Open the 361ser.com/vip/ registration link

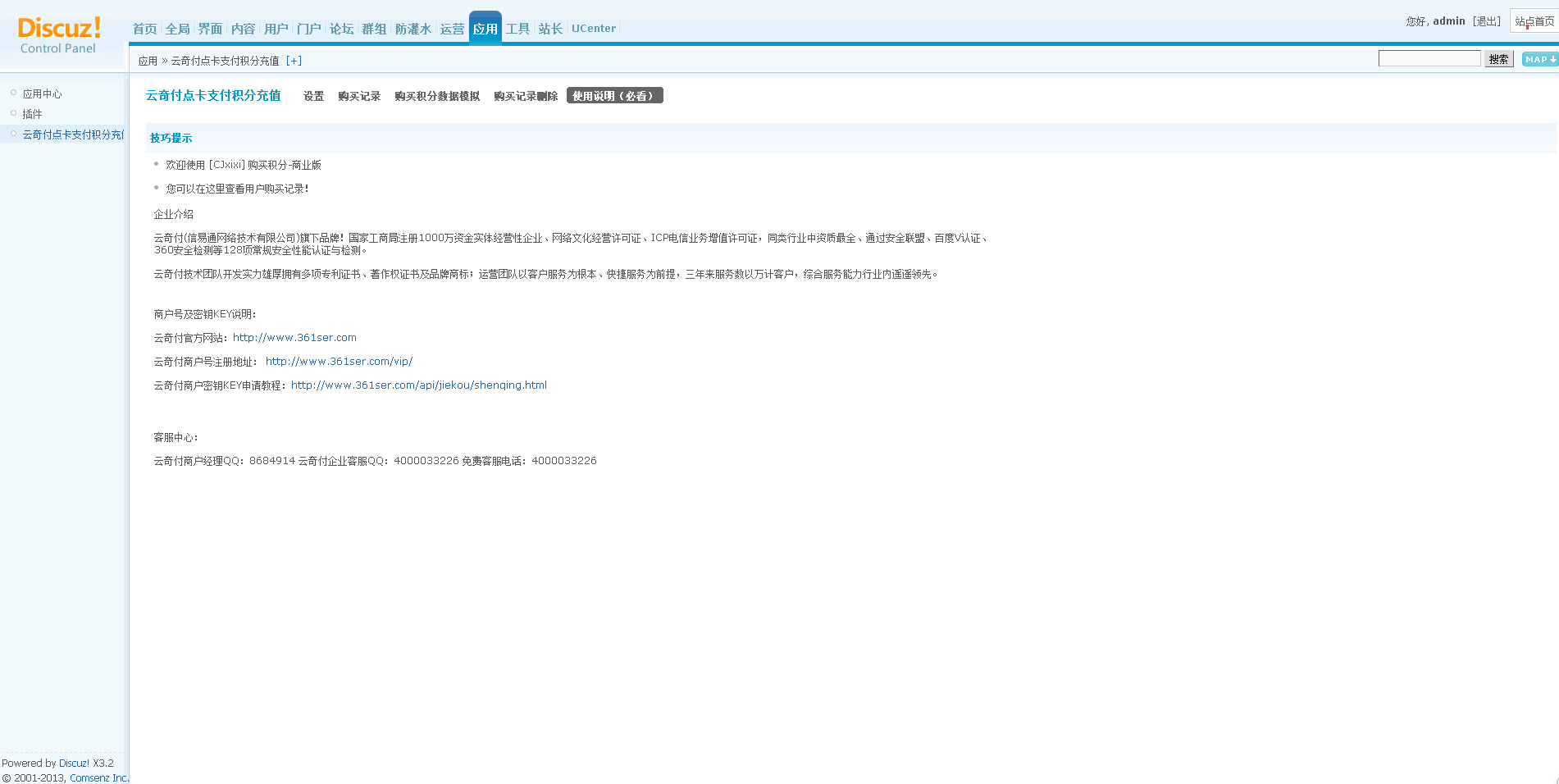pyautogui.click(x=339, y=362)
